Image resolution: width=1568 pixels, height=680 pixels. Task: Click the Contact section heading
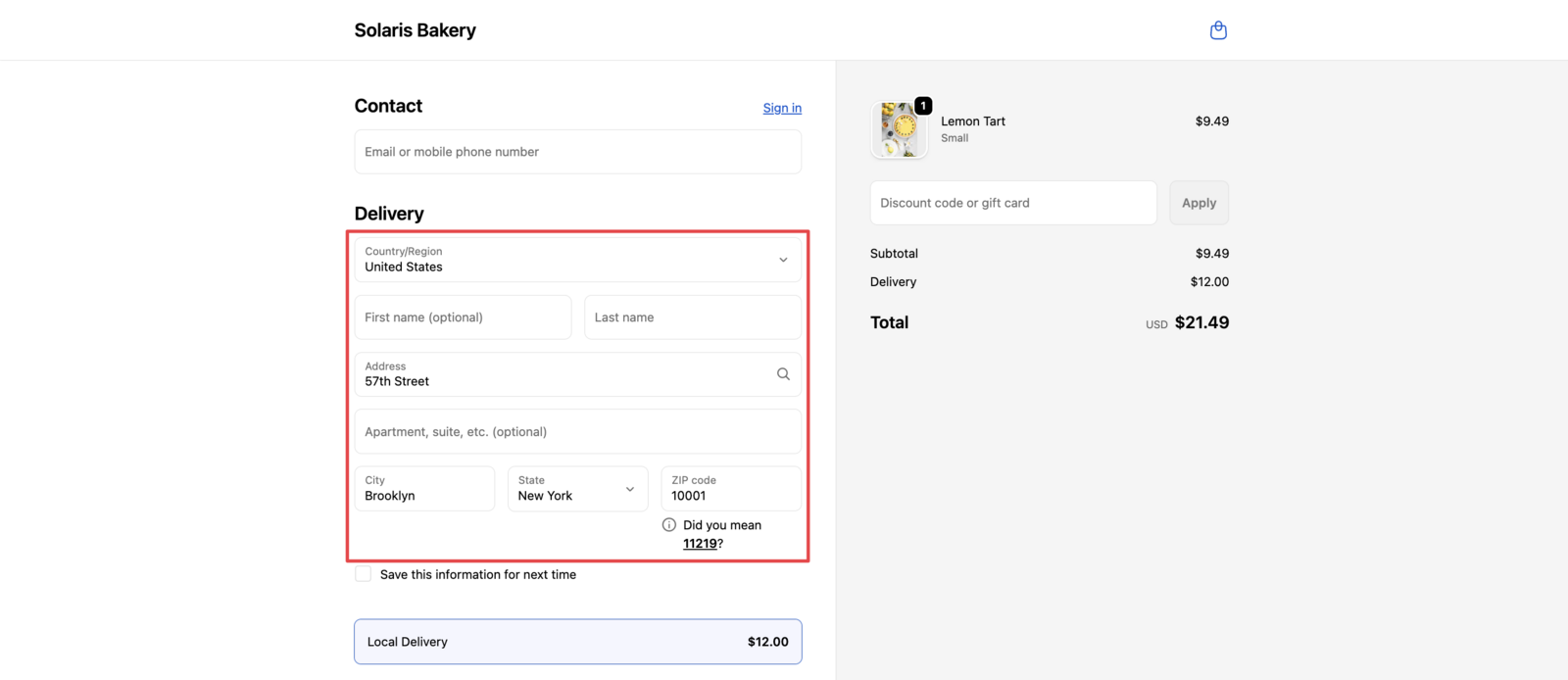[x=388, y=106]
